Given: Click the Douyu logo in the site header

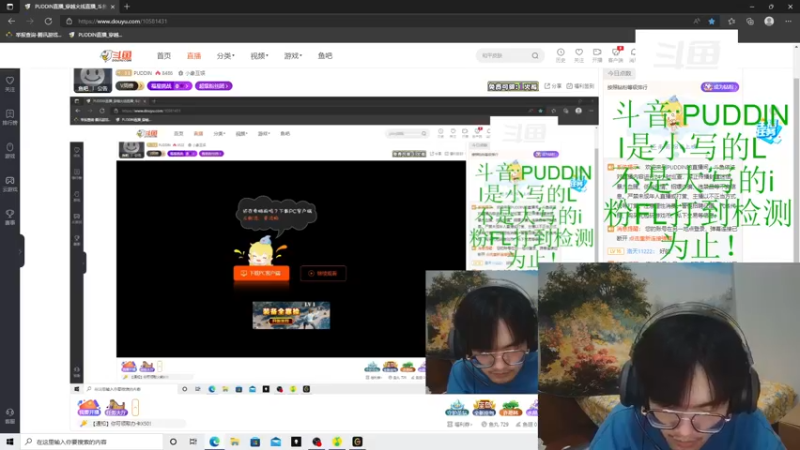Looking at the screenshot, I should coord(116,56).
